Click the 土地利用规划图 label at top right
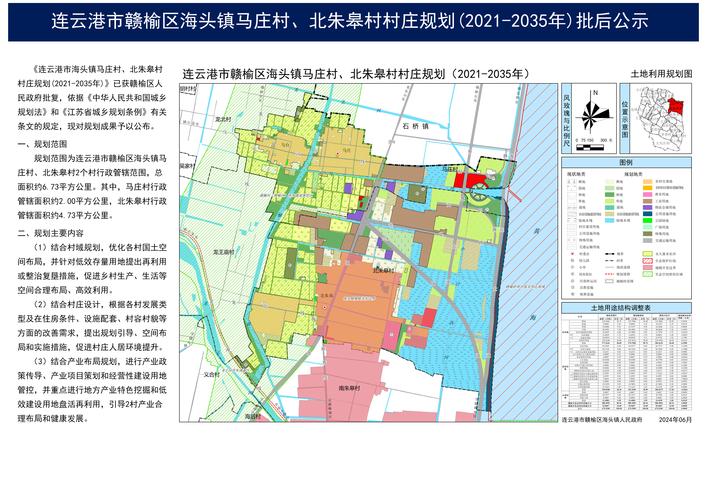 662,75
